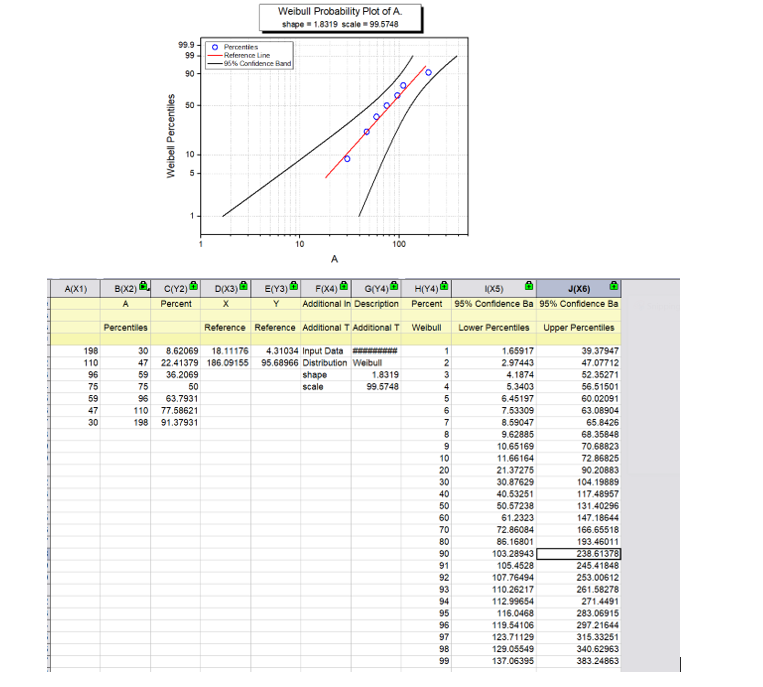Select the cell with 1.65917
This screenshot has height=687, width=763.
(494, 351)
